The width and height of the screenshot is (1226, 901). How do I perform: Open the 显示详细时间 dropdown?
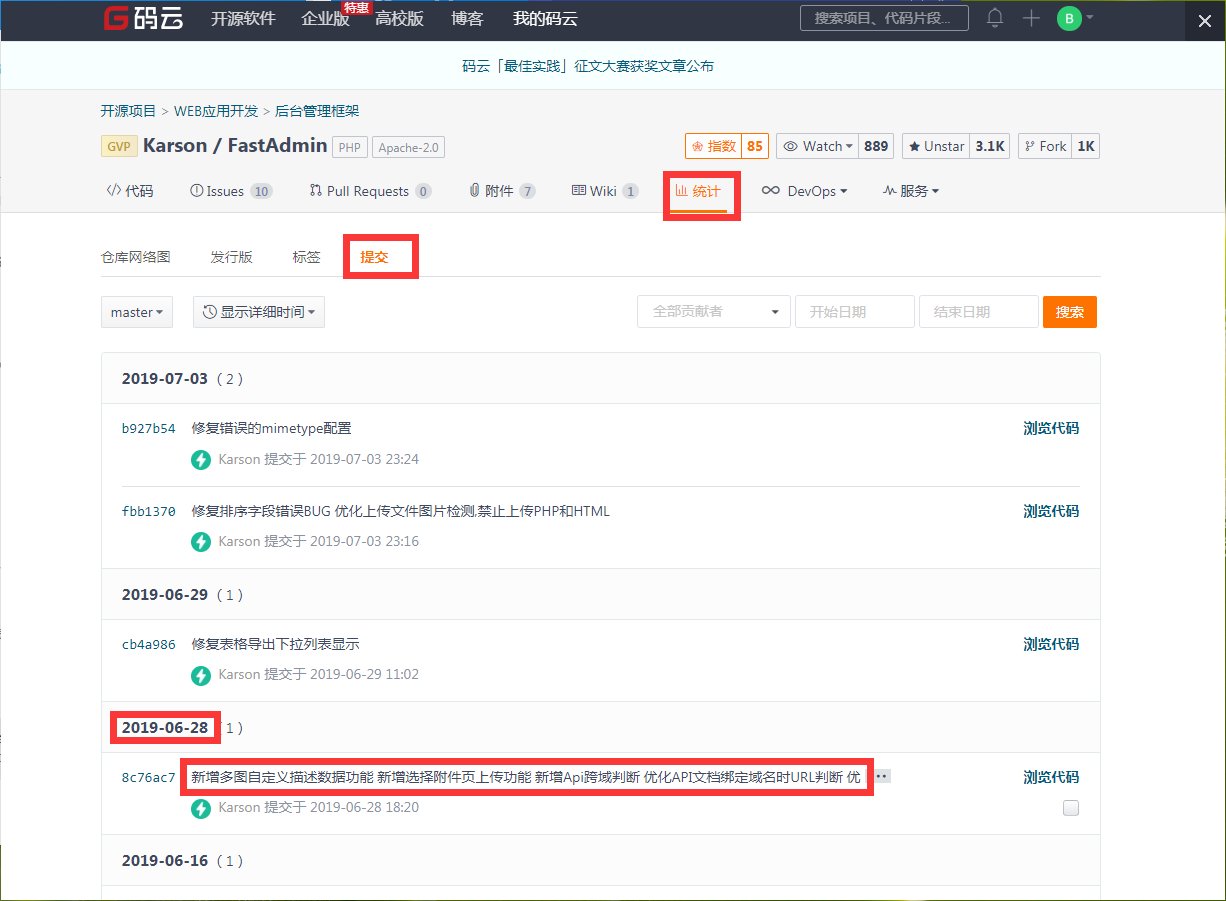pos(259,312)
